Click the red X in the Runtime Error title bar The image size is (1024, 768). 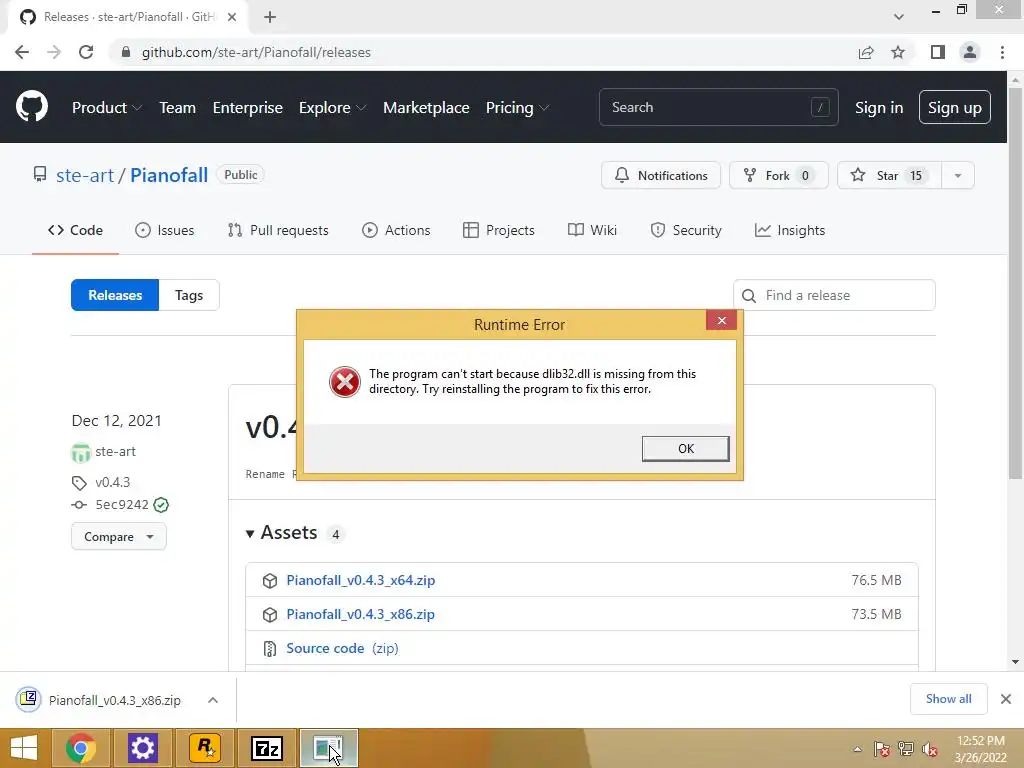[722, 320]
